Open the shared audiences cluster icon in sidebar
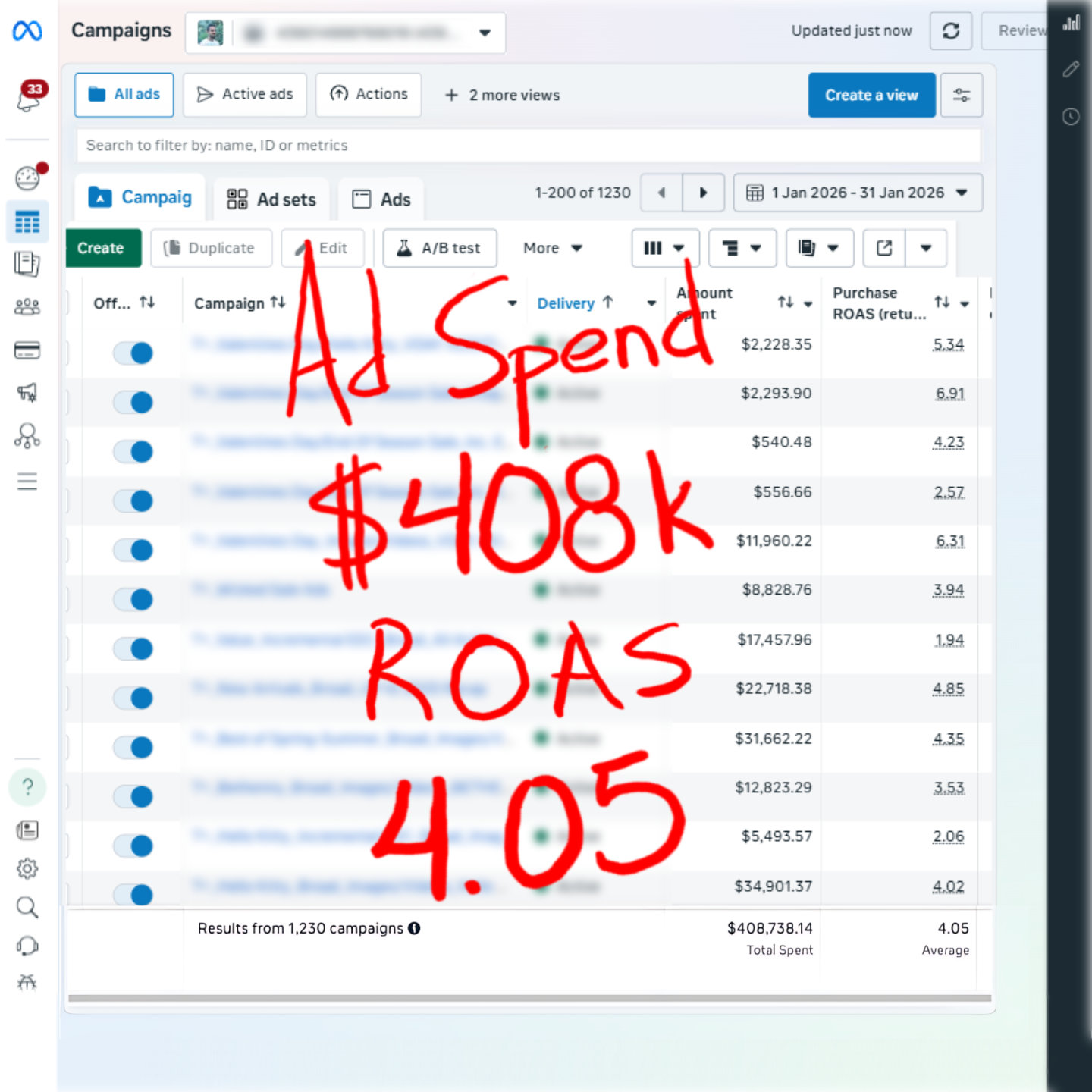This screenshot has width=1092, height=1092. (27, 436)
